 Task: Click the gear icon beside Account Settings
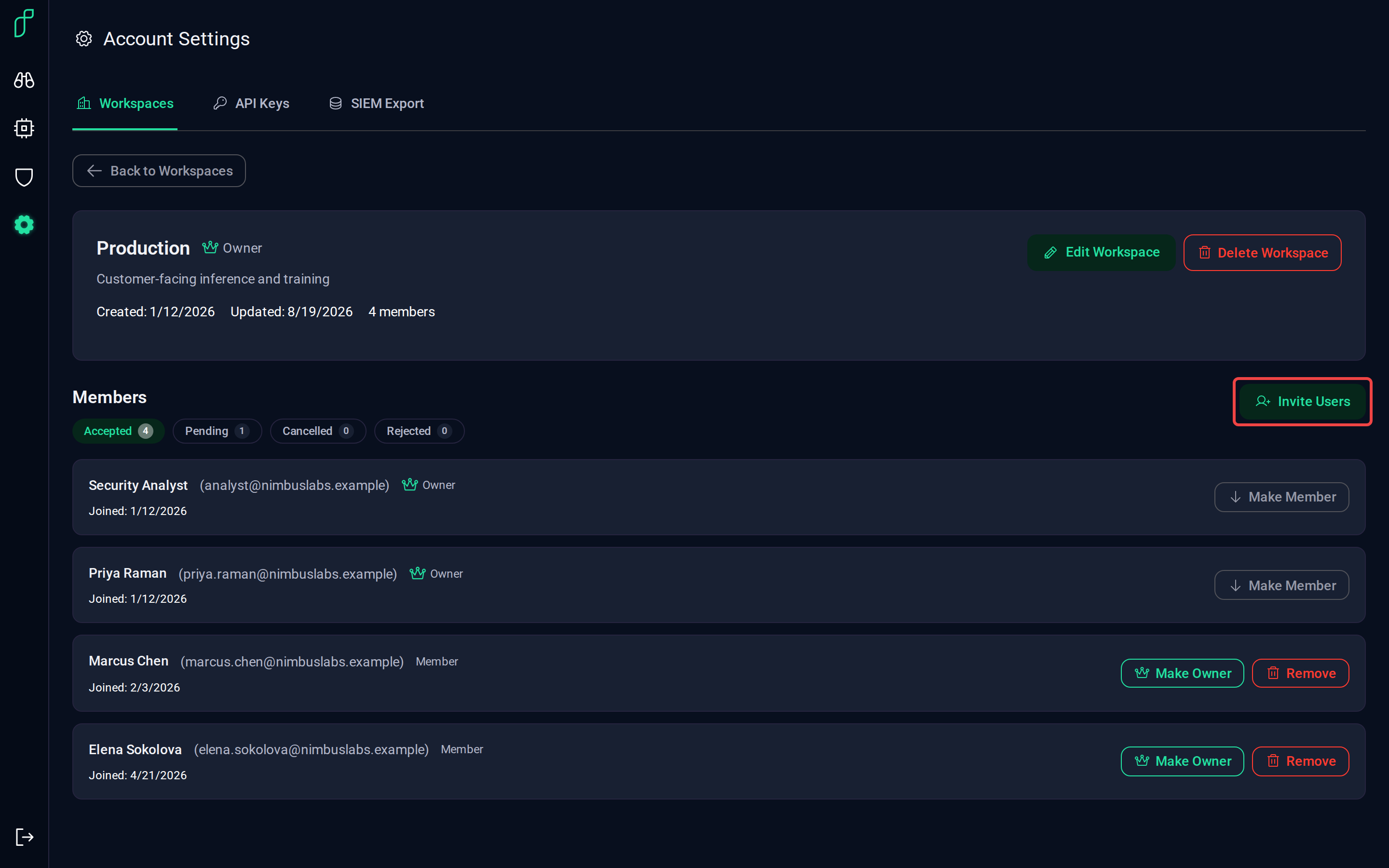[84, 39]
